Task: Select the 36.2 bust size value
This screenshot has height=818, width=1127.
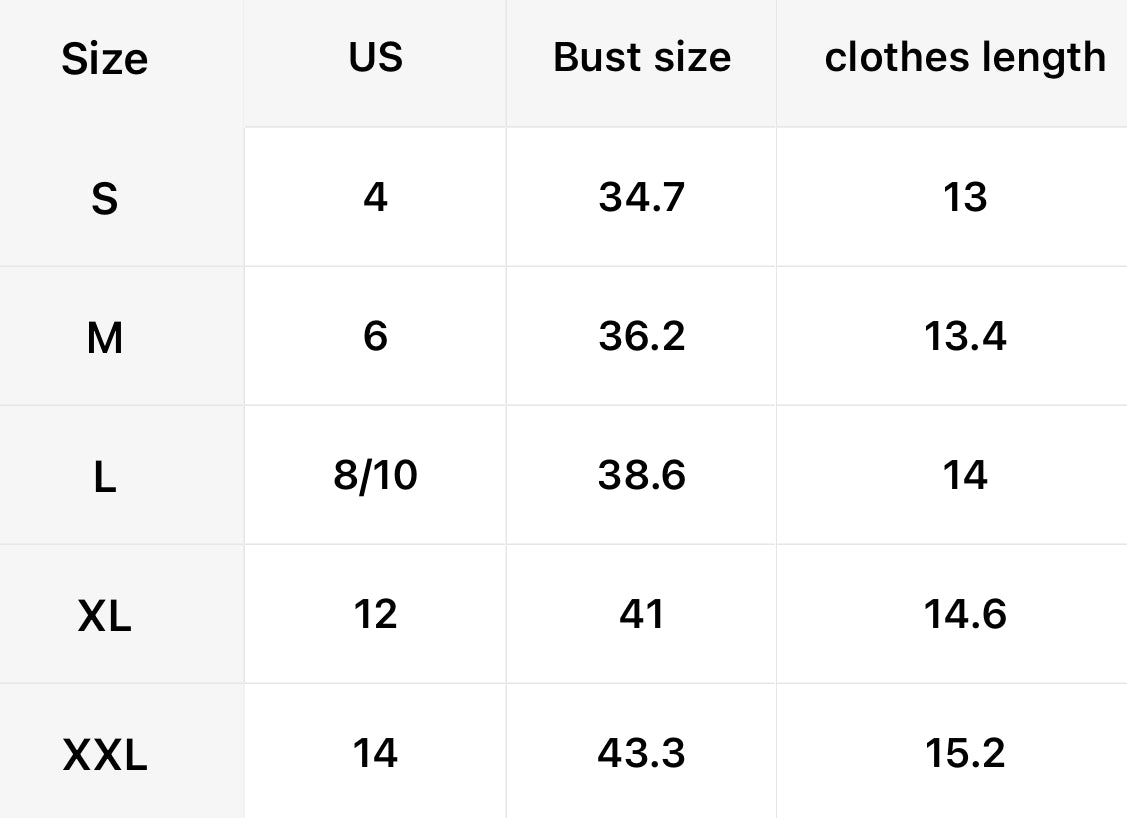Action: [642, 336]
